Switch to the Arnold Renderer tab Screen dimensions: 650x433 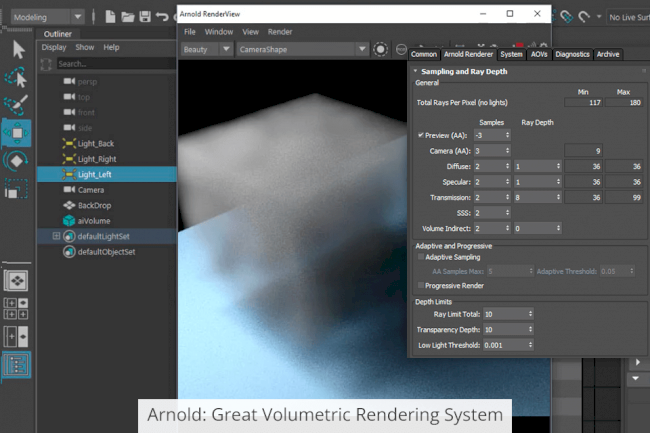point(468,54)
